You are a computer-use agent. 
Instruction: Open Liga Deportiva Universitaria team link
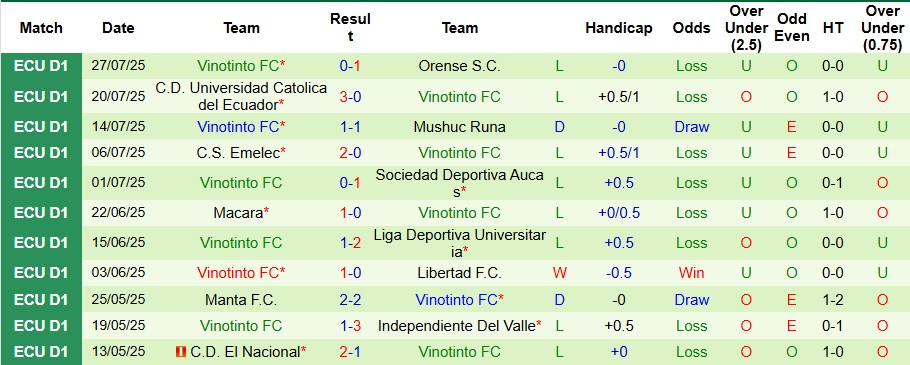[x=459, y=243]
